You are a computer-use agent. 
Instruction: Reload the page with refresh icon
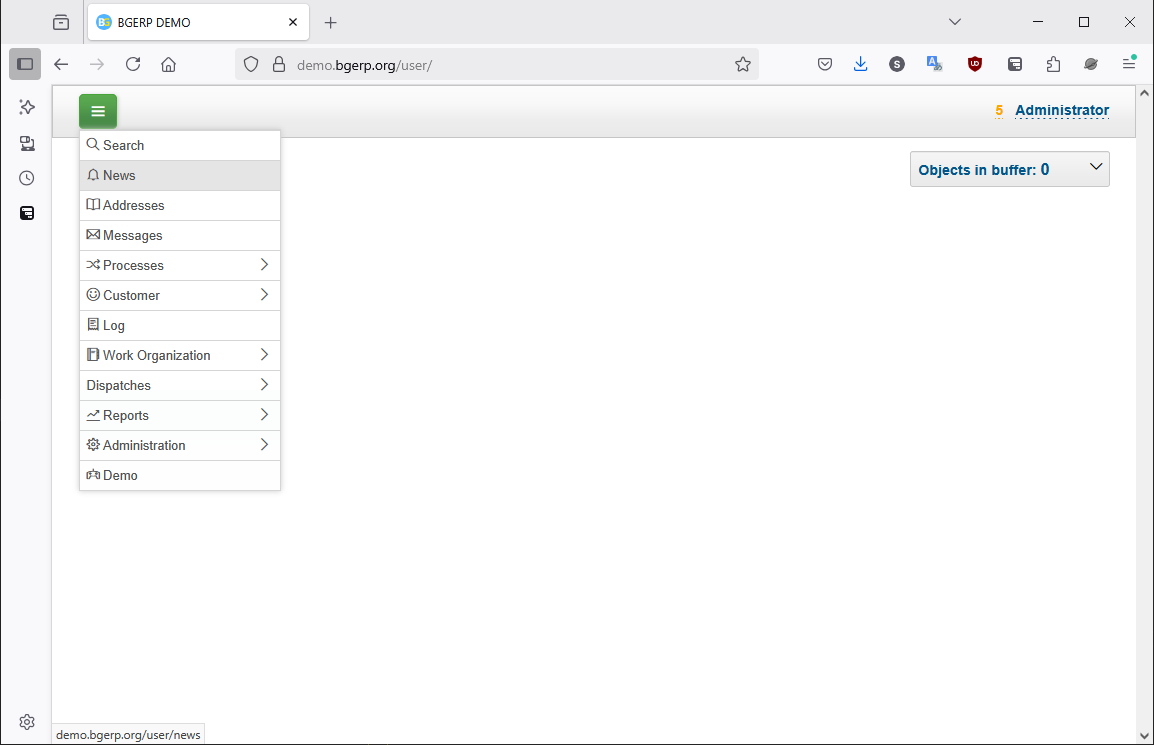pyautogui.click(x=133, y=64)
